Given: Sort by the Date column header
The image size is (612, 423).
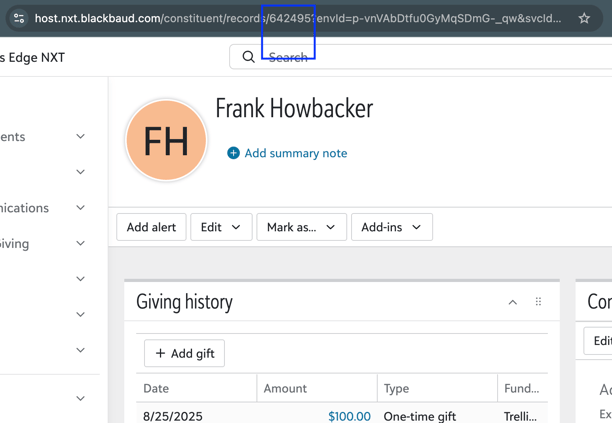Looking at the screenshot, I should [156, 388].
